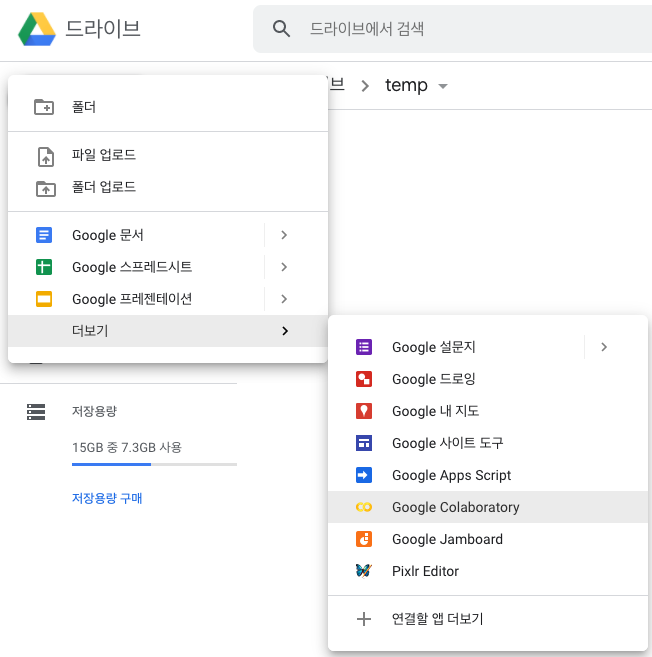Open the temp folder dropdown arrow
Image resolution: width=652 pixels, height=657 pixels.
pos(443,86)
